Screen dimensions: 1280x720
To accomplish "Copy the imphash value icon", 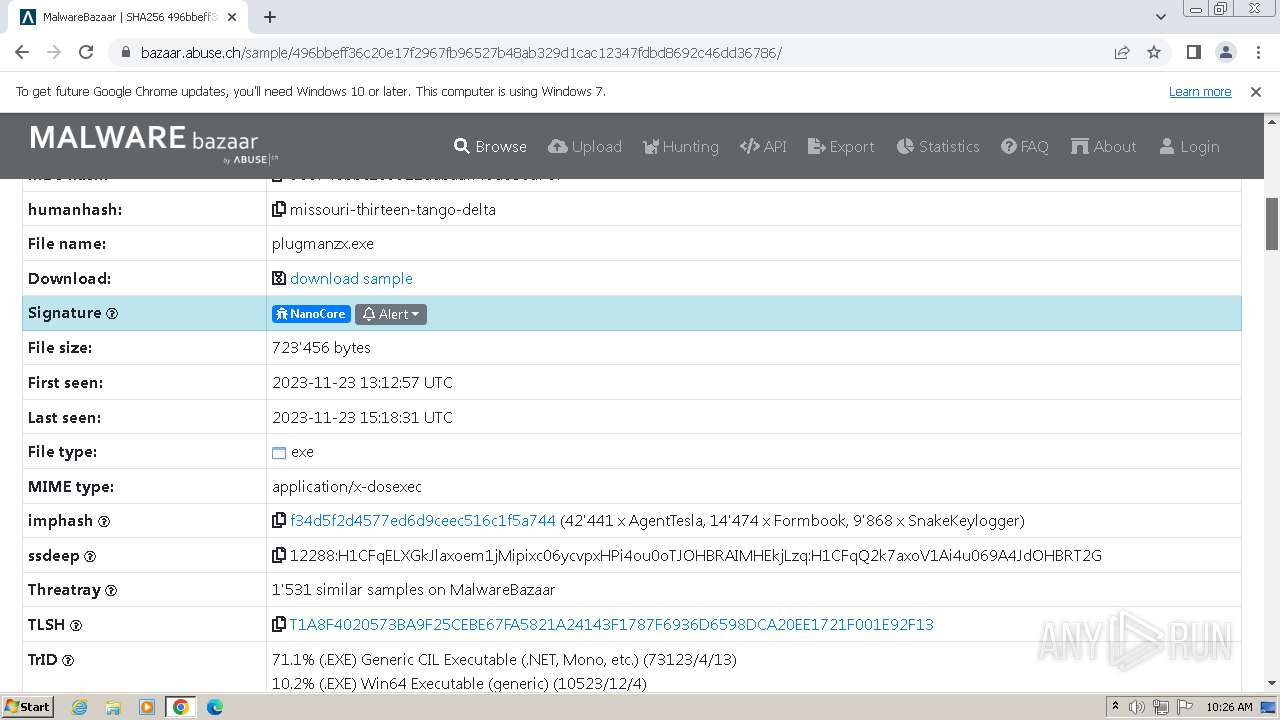I will (x=279, y=520).
